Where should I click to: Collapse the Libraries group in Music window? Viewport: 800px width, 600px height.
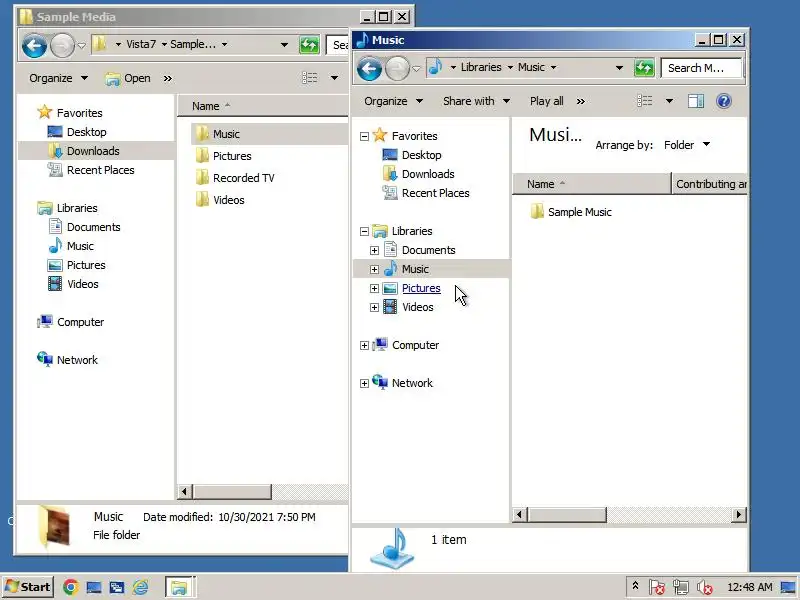pos(364,232)
